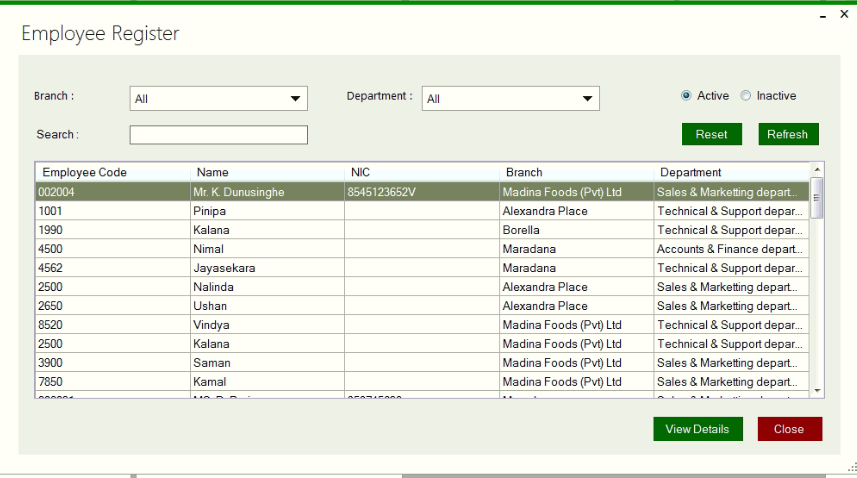
Task: Sort by Employee Code column header
Action: tap(112, 172)
